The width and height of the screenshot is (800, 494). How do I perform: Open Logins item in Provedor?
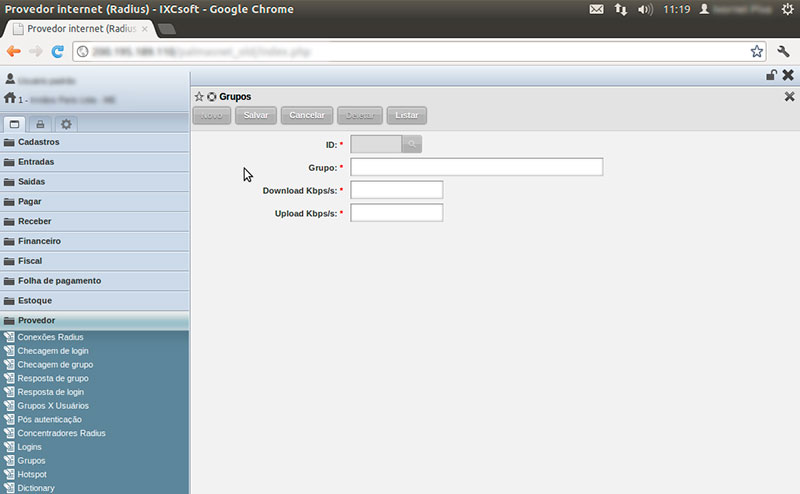29,447
